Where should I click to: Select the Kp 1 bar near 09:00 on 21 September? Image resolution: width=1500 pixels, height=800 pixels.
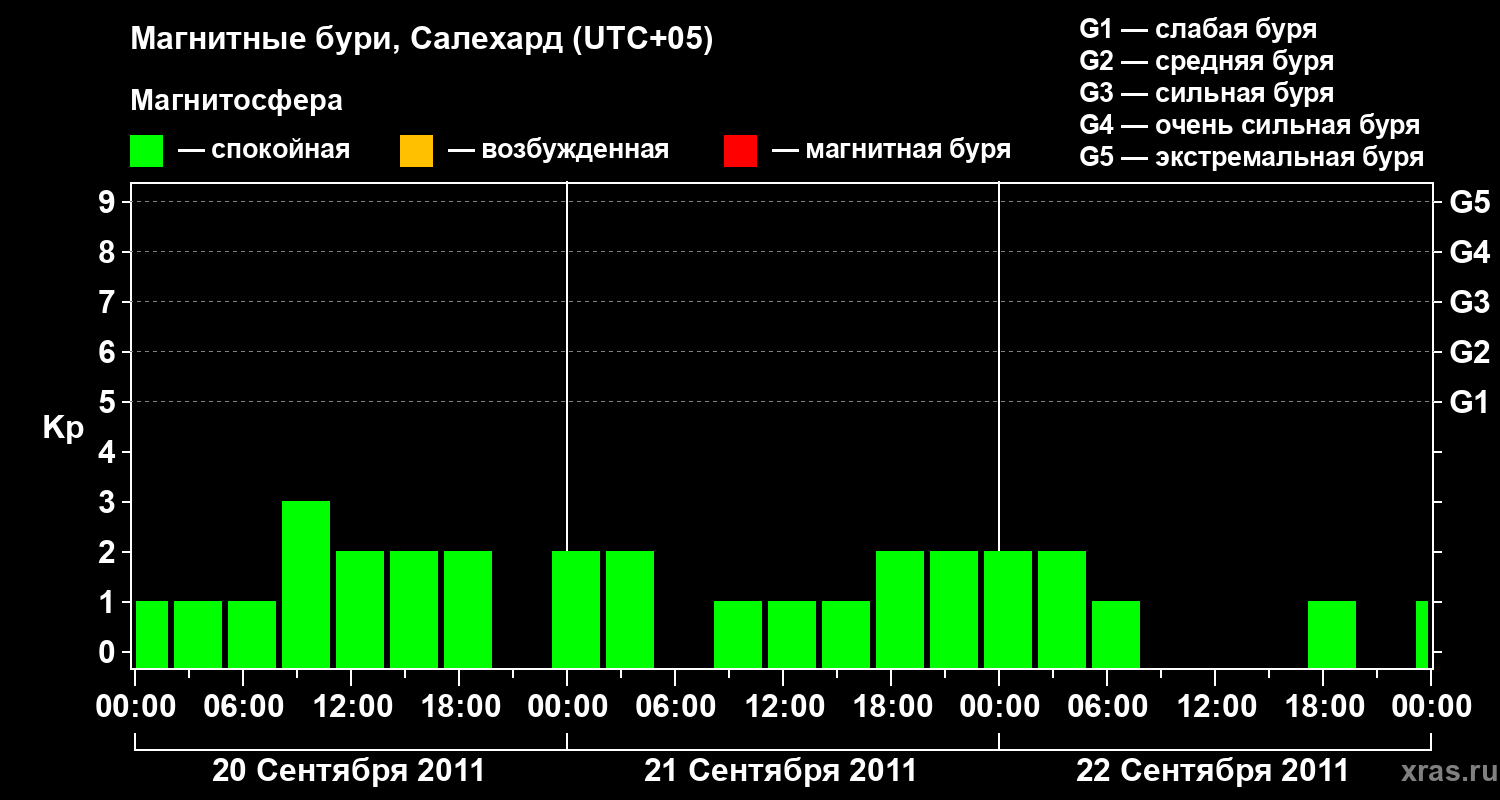738,634
